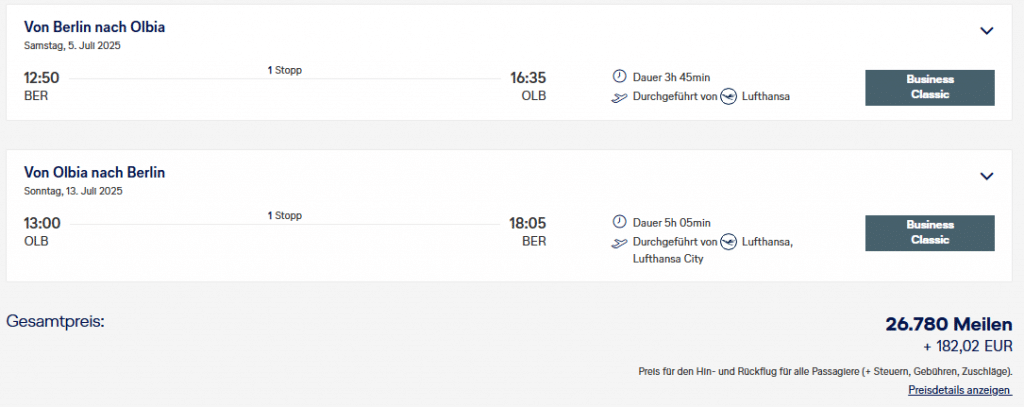
Task: Click the clock icon beside 5h 05min duration
Action: 619,222
